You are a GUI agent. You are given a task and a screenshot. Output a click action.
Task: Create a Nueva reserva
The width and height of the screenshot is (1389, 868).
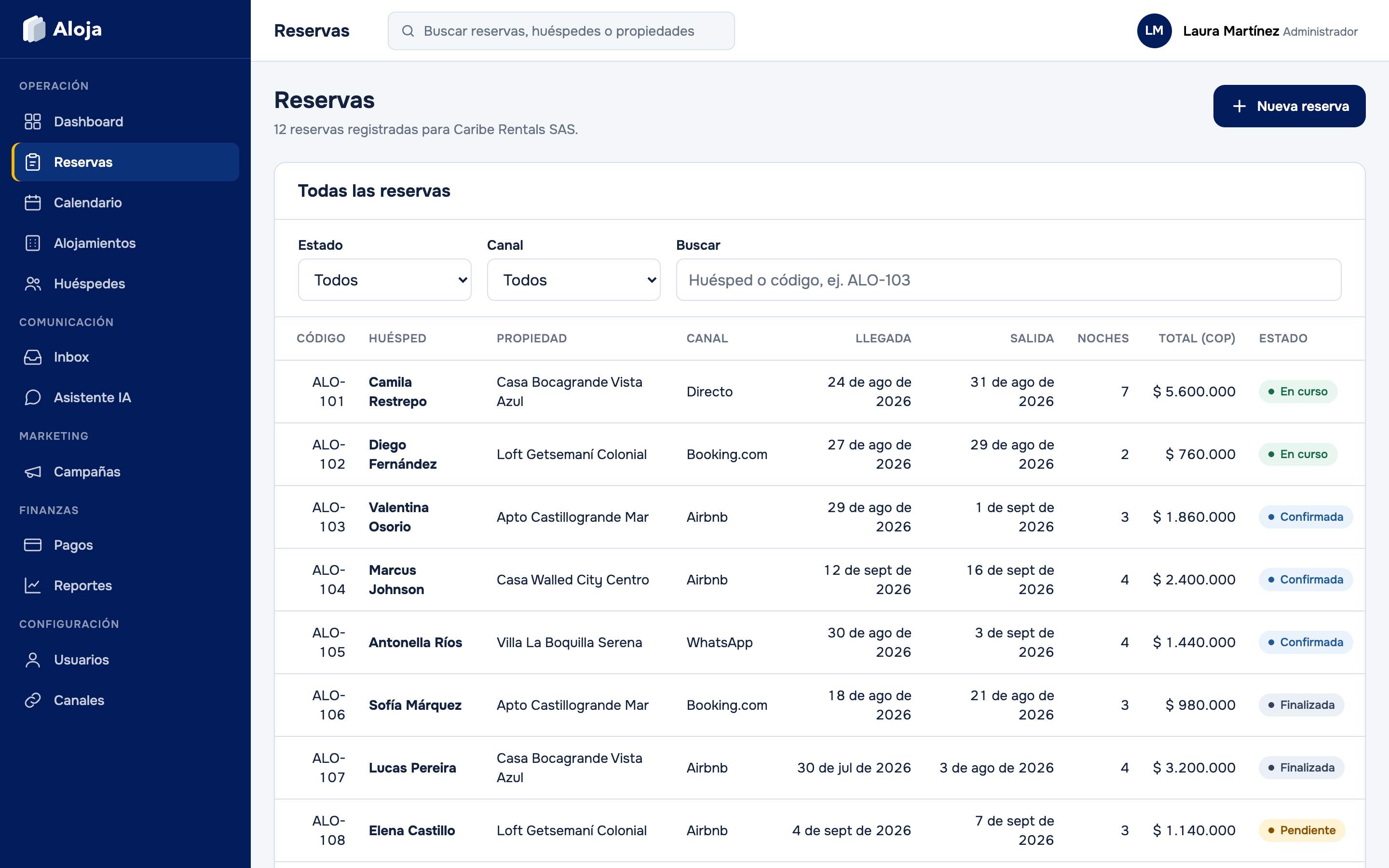(1289, 106)
